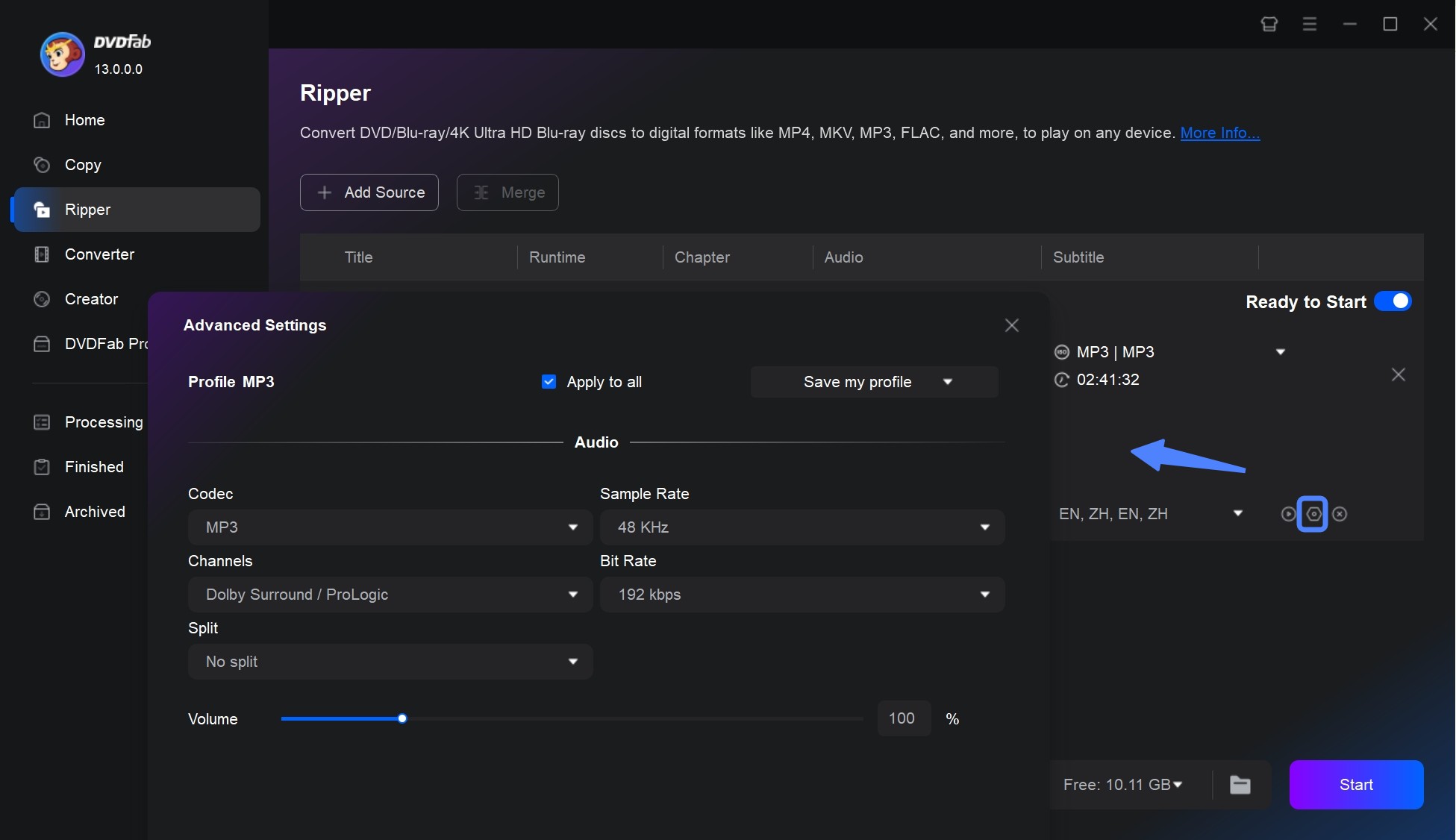
Task: Open the Finished tasks panel
Action: coord(94,466)
